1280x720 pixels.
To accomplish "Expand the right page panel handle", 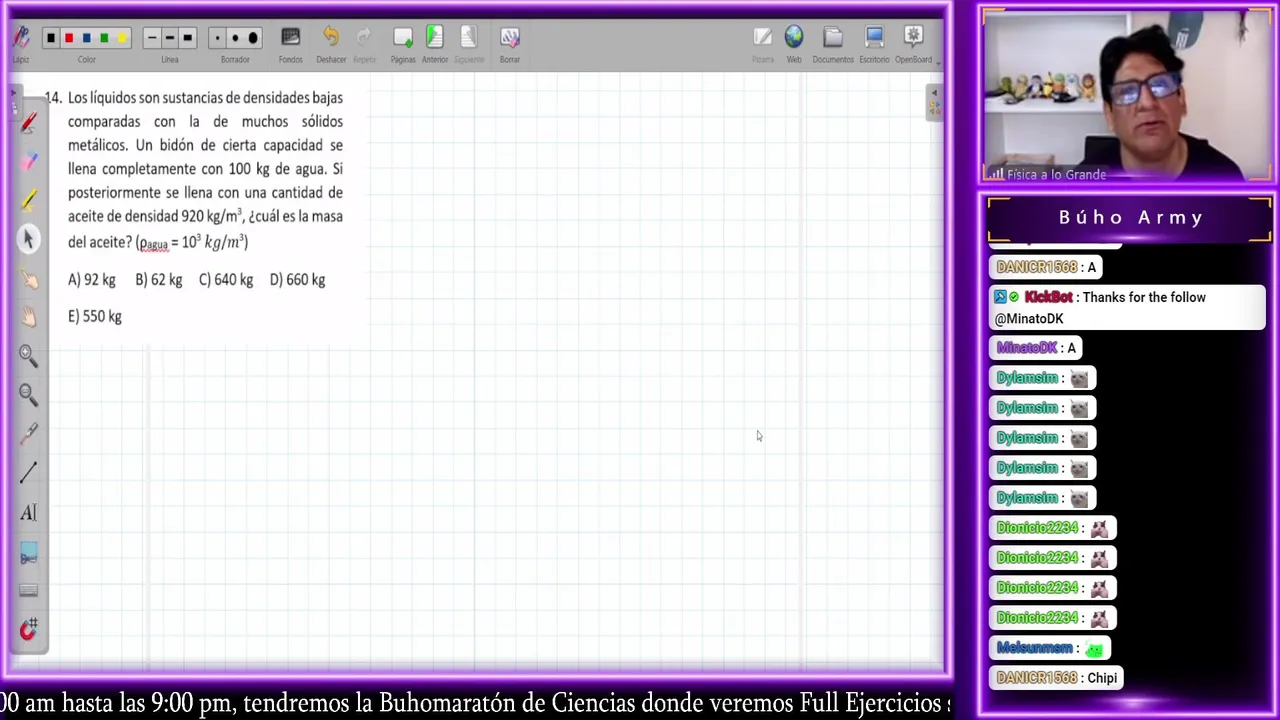I will tap(934, 103).
